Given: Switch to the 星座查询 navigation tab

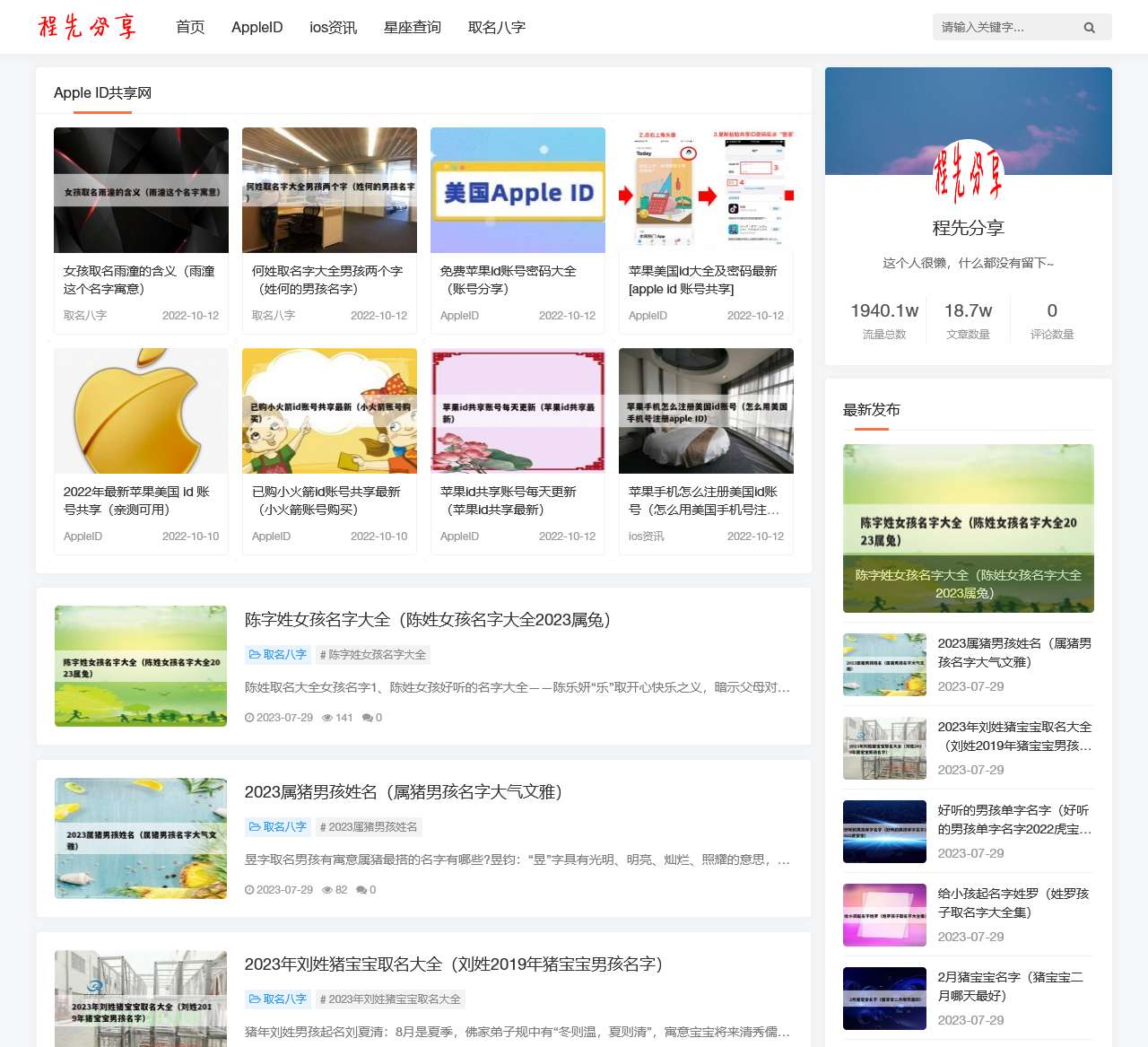Looking at the screenshot, I should (412, 28).
